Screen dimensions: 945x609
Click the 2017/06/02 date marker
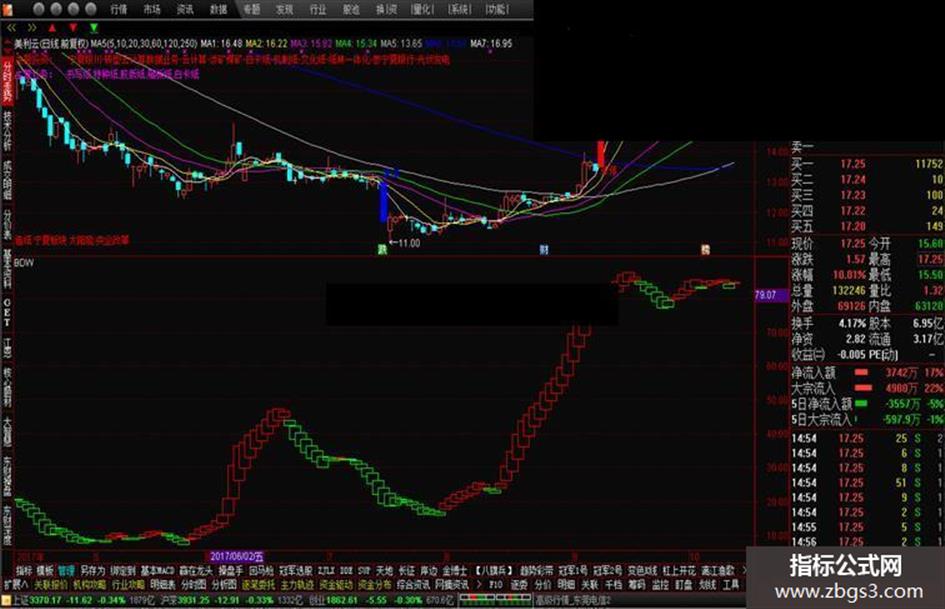(236, 556)
